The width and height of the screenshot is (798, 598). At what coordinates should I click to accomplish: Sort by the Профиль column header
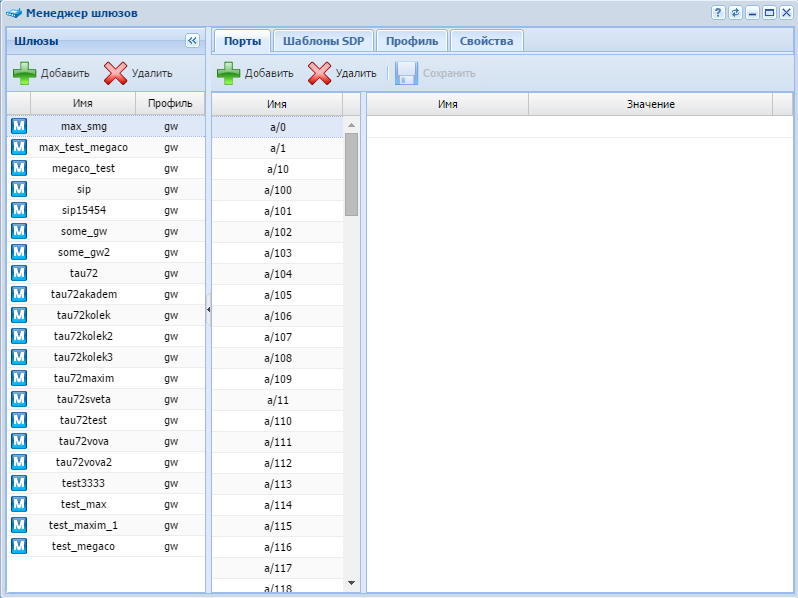170,104
